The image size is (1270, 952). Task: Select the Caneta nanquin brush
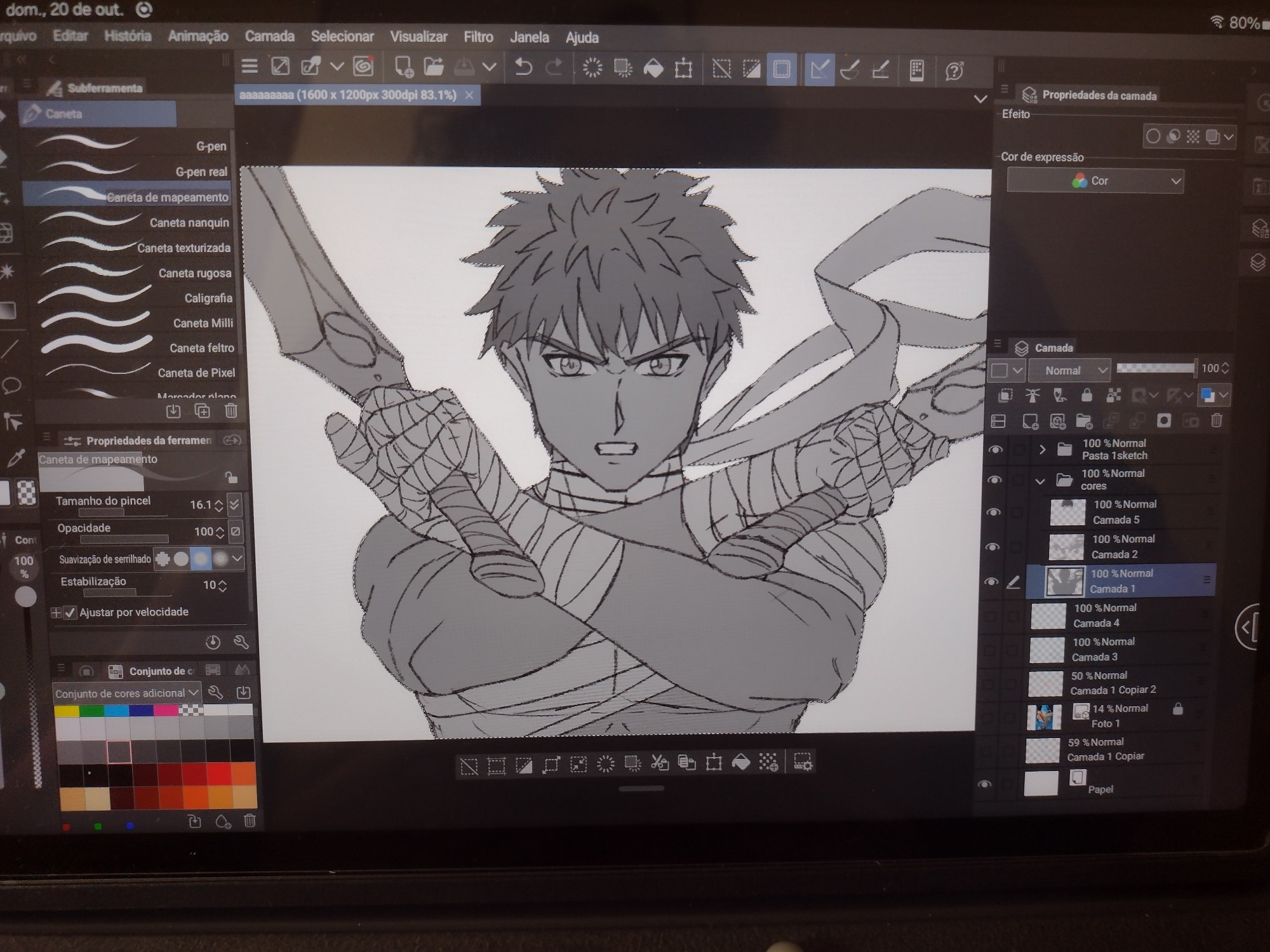coord(131,222)
